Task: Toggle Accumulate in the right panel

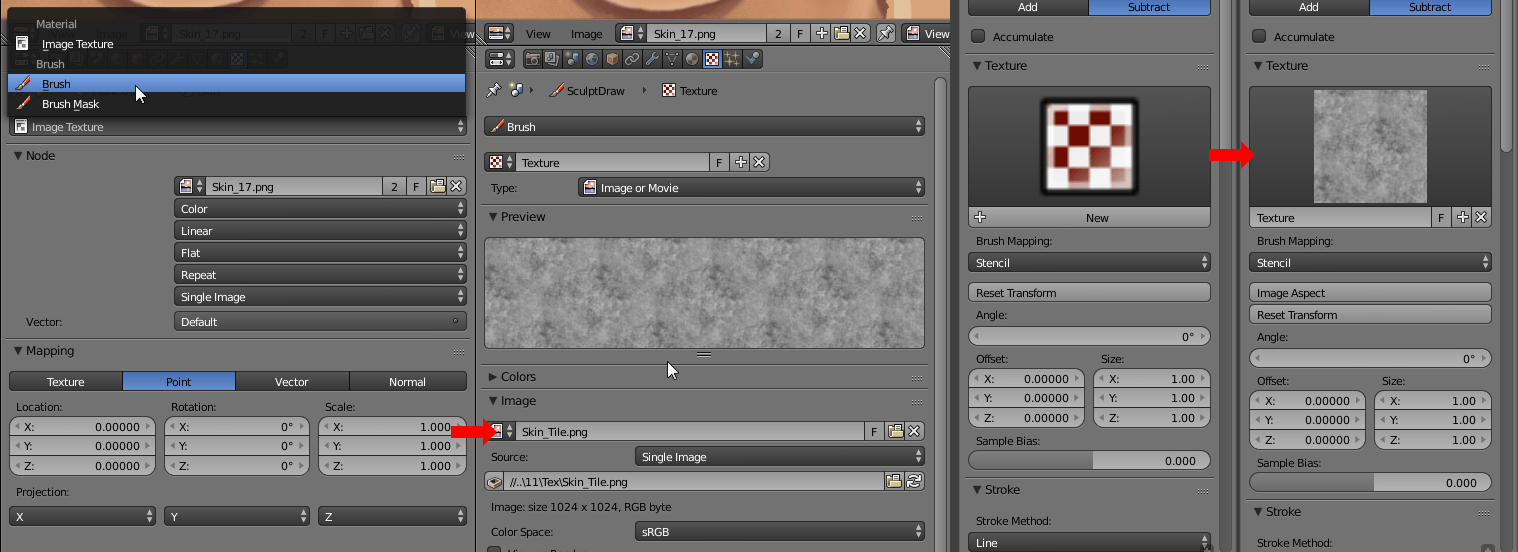Action: pos(1259,37)
